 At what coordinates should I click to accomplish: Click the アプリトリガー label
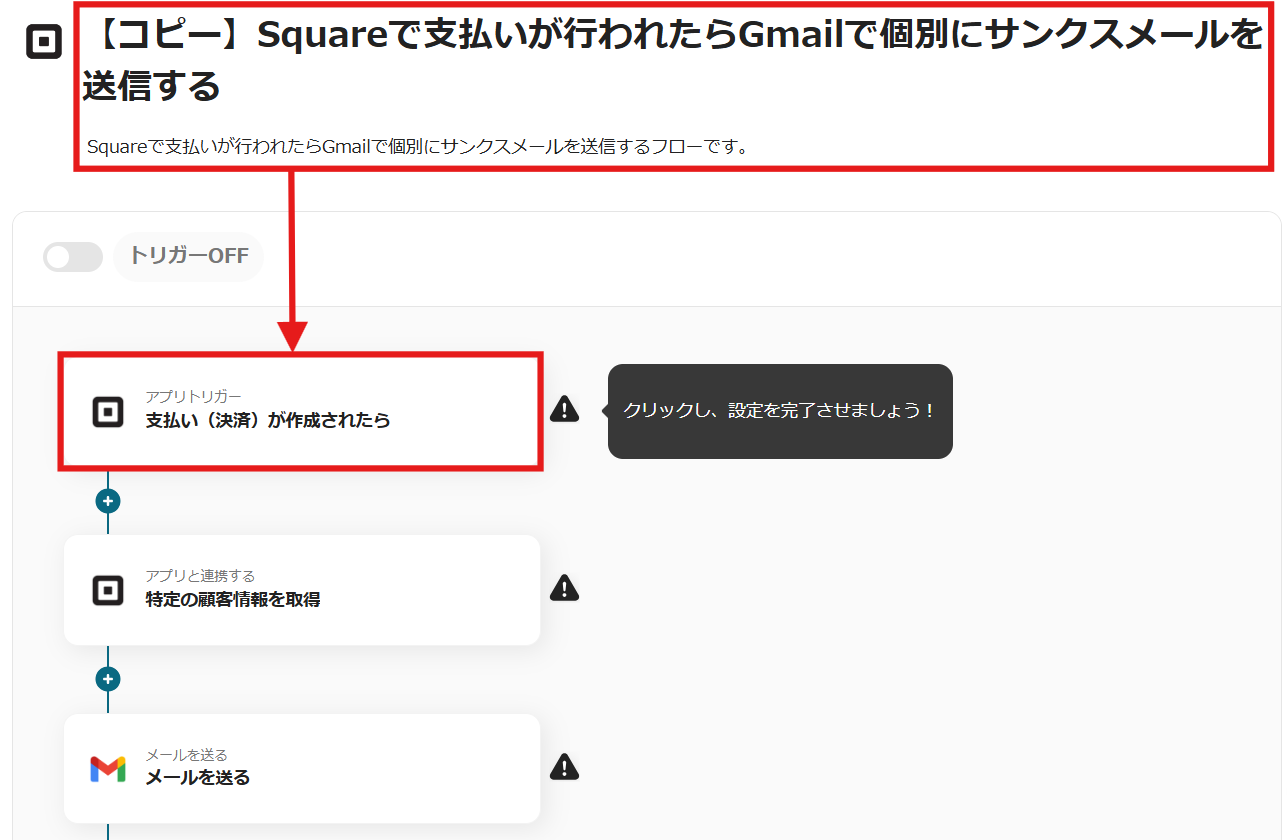click(x=194, y=397)
